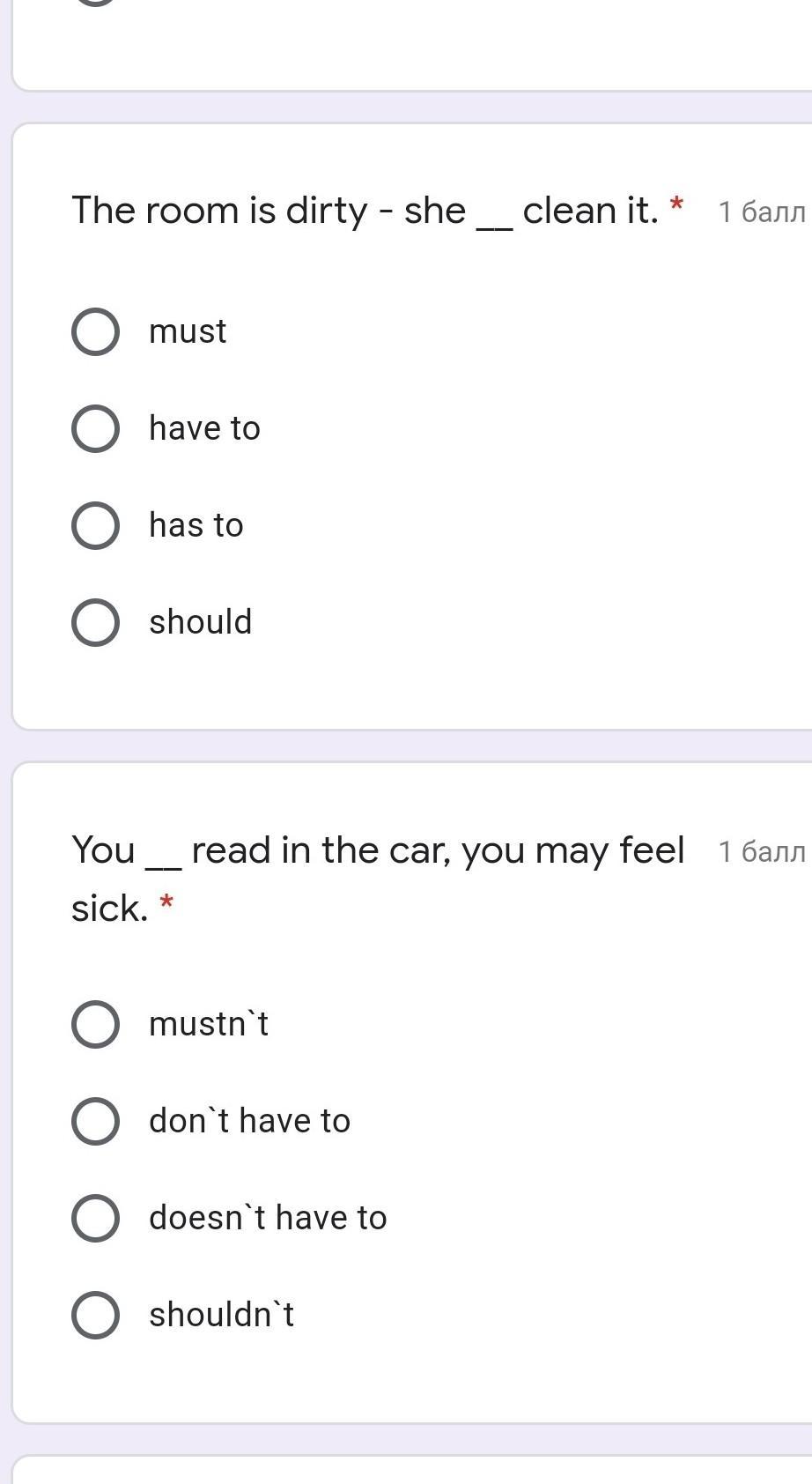This screenshot has height=1484, width=812.
Task: Click the "1 балл" label beside car question
Action: tap(762, 852)
